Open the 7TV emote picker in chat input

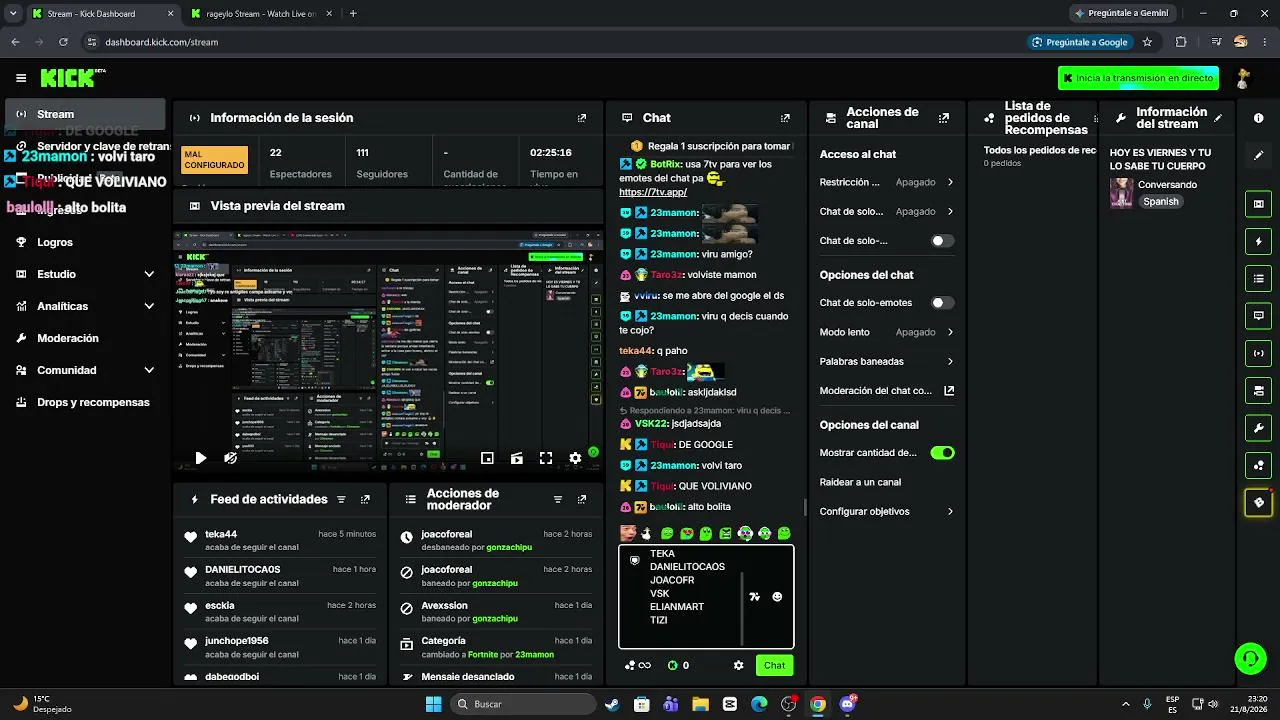tap(754, 597)
